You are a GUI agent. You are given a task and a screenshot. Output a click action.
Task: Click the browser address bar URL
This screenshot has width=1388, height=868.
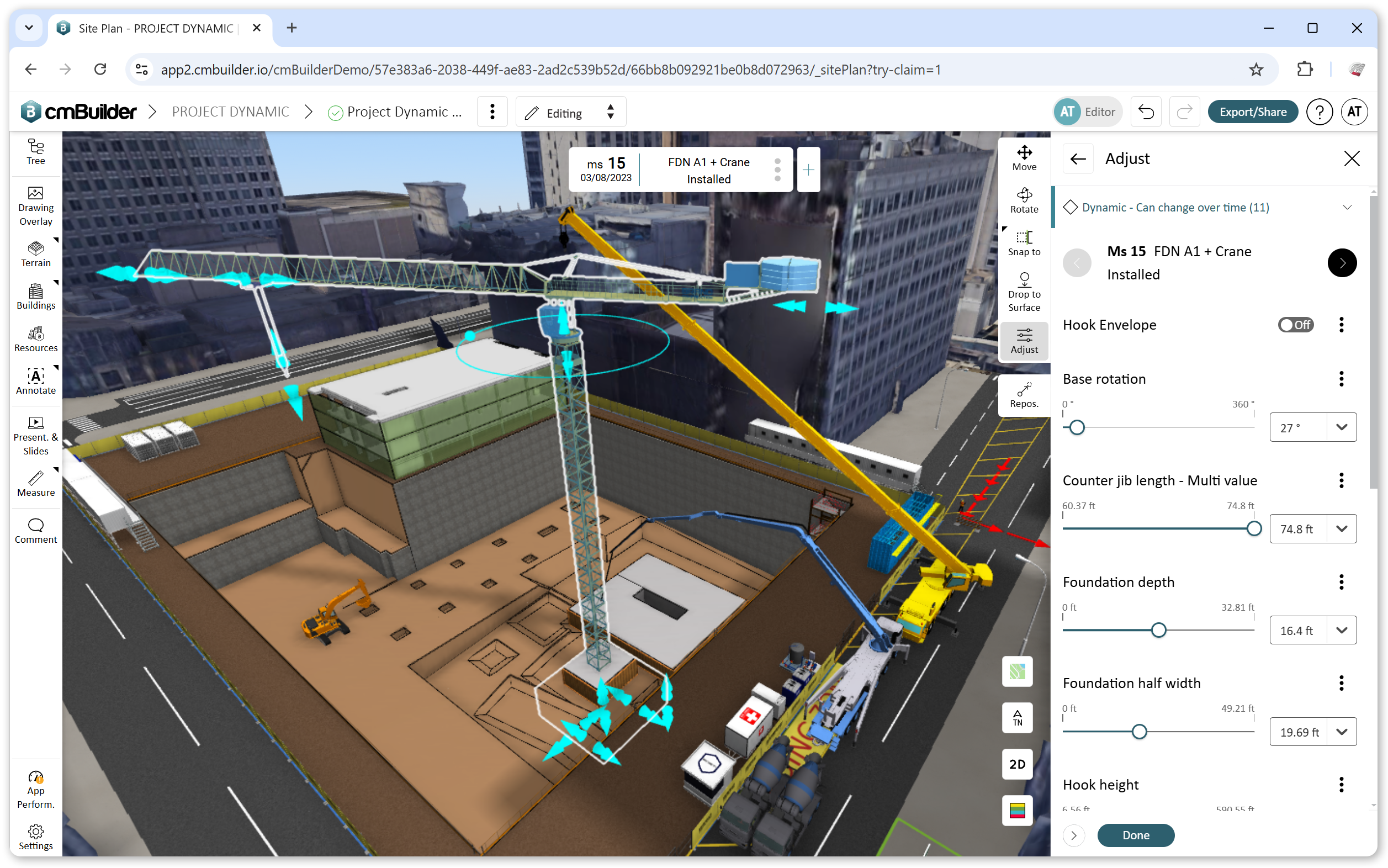[x=550, y=70]
